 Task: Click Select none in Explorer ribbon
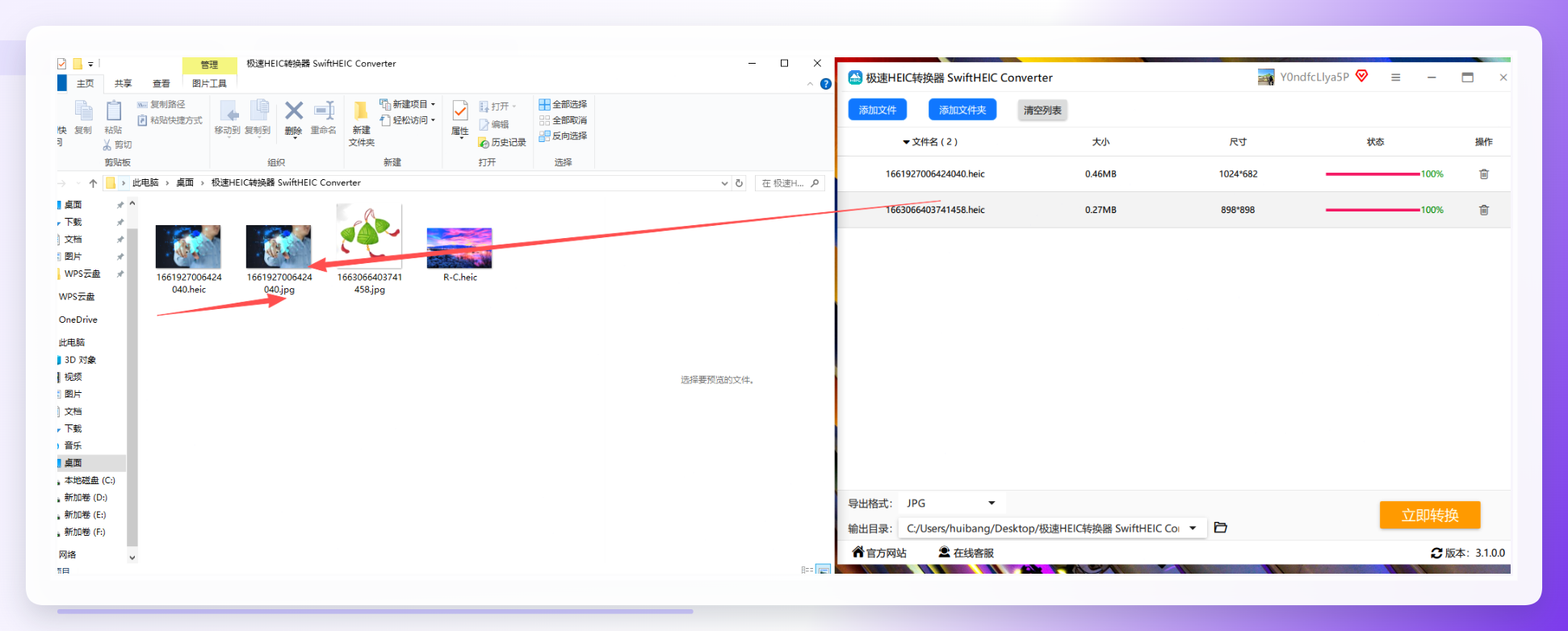pos(563,120)
